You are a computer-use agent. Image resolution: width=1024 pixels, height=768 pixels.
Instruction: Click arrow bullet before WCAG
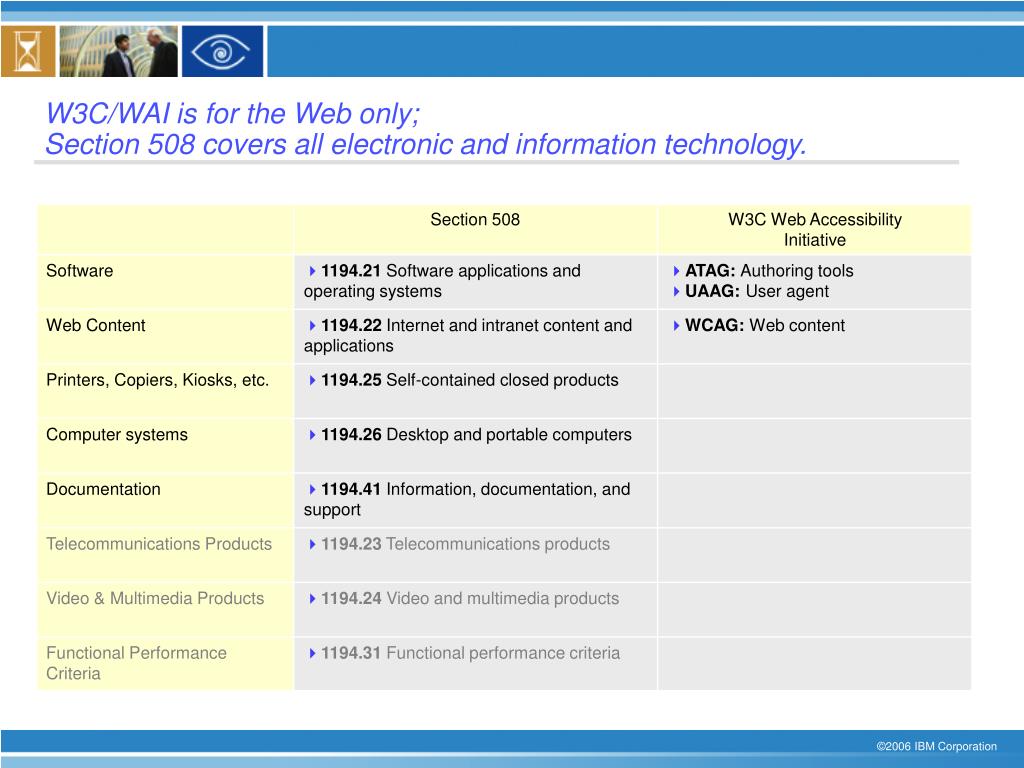click(x=677, y=326)
